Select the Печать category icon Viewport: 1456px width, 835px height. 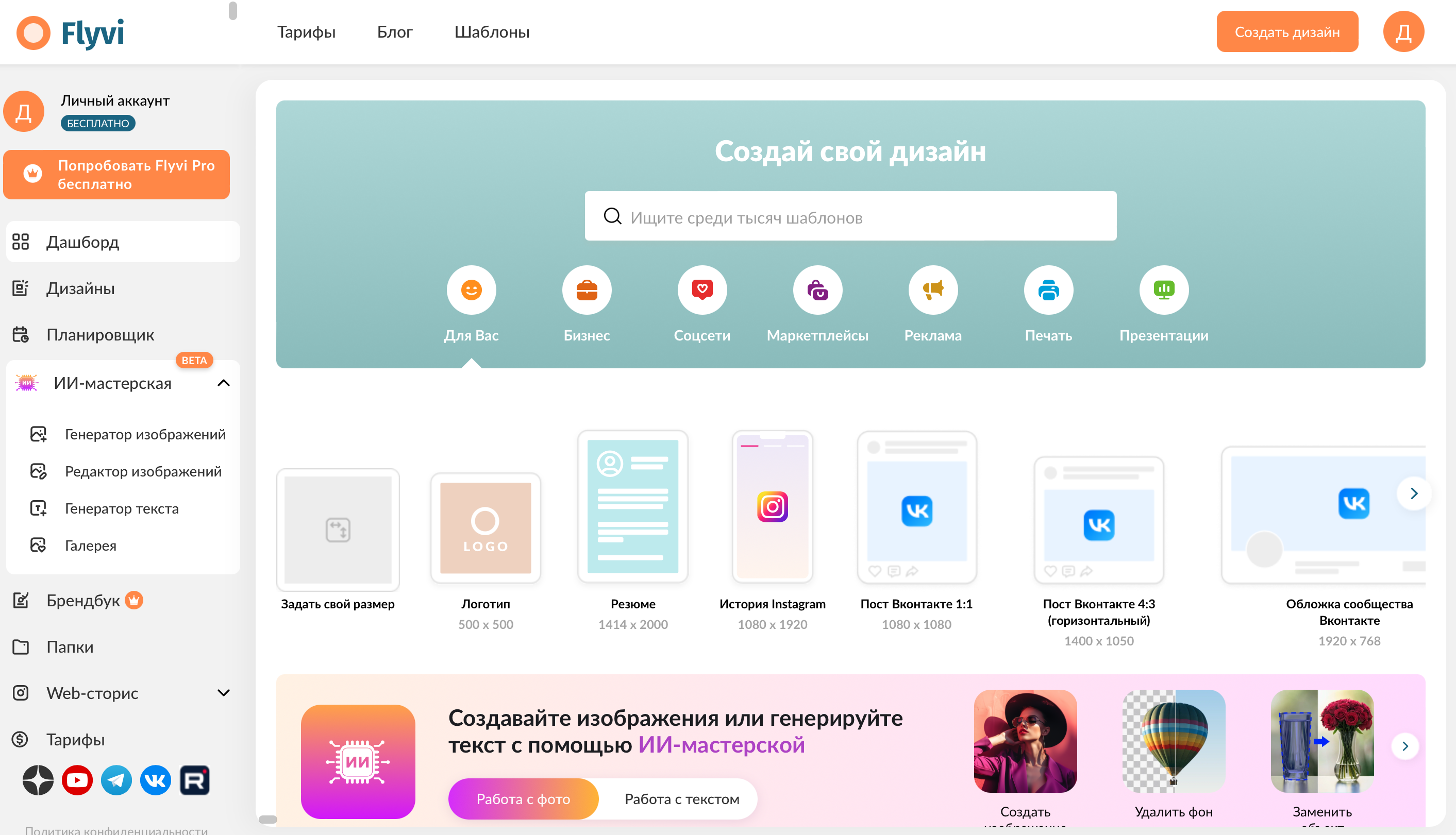point(1048,290)
